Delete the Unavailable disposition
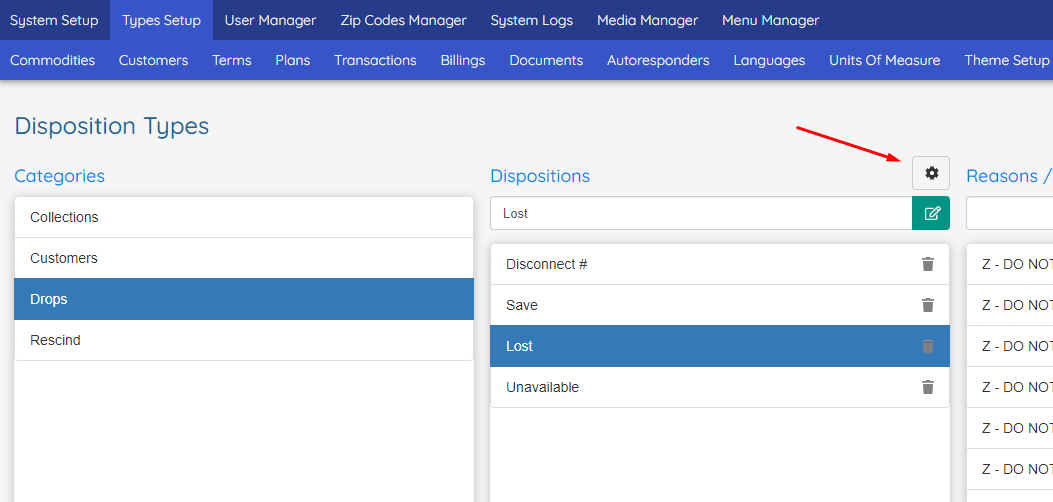 [x=927, y=387]
